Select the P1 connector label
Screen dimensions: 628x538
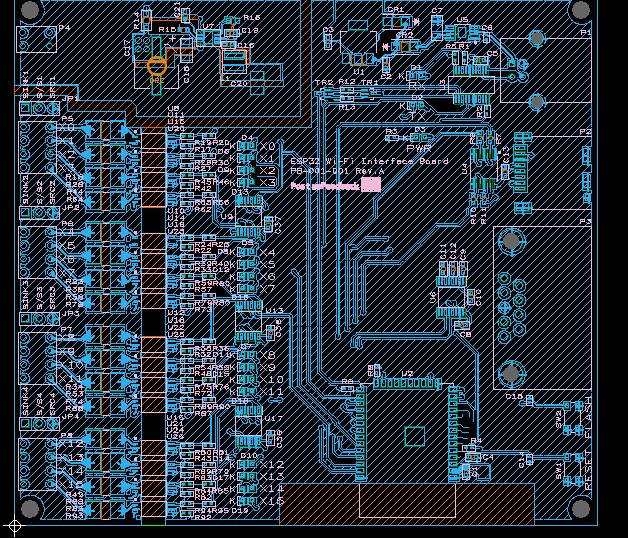586,32
